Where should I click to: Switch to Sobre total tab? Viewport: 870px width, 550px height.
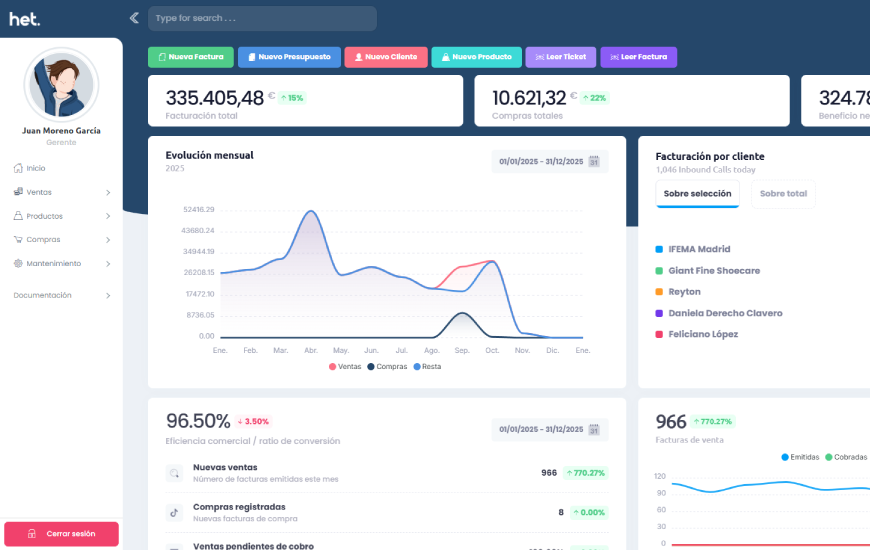click(782, 194)
